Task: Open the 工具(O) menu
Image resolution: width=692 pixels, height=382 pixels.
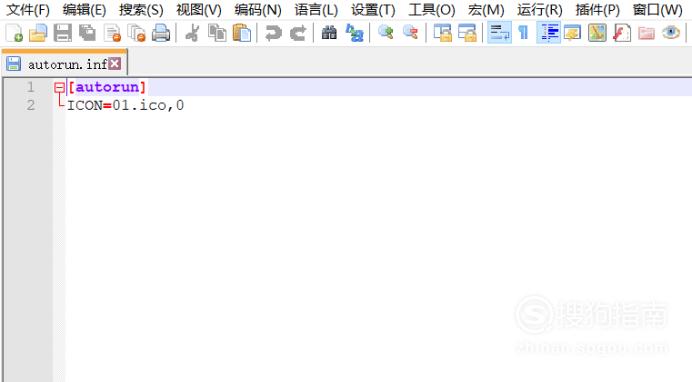Action: (x=432, y=10)
